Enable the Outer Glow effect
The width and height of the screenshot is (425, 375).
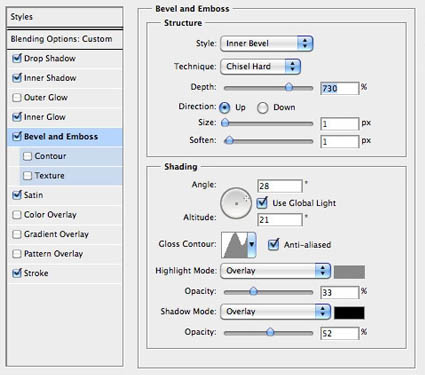17,98
